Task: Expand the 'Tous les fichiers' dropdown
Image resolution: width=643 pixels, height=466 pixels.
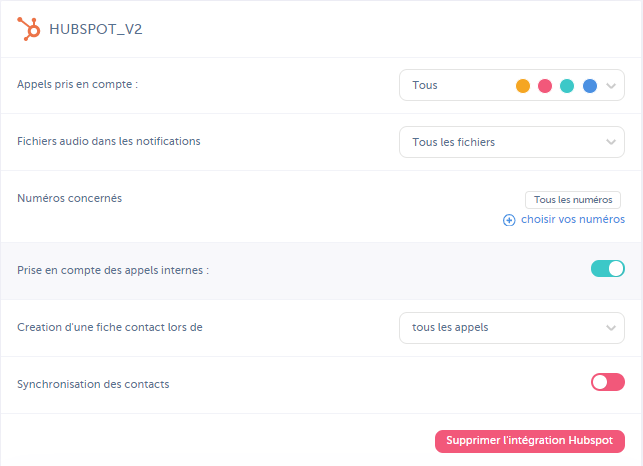Action: (512, 142)
